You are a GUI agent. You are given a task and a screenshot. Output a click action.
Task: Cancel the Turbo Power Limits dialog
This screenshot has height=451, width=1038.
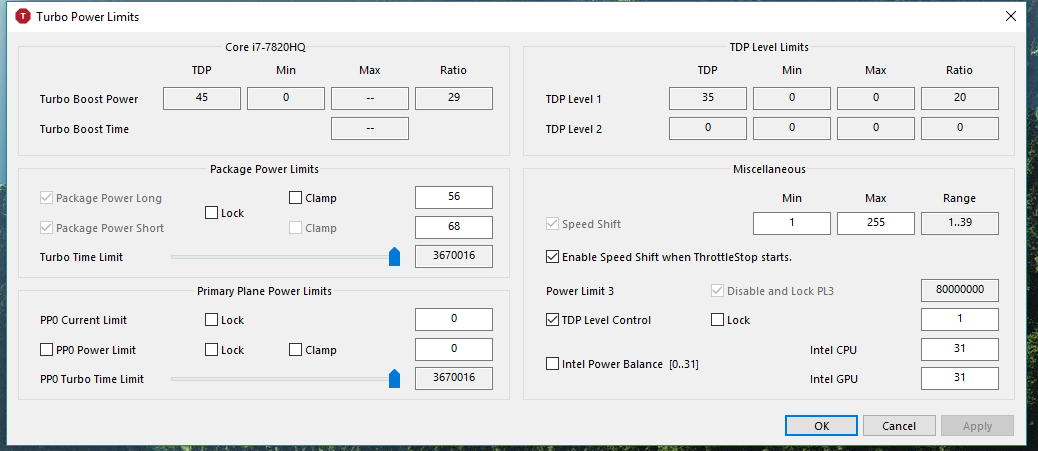tap(899, 426)
